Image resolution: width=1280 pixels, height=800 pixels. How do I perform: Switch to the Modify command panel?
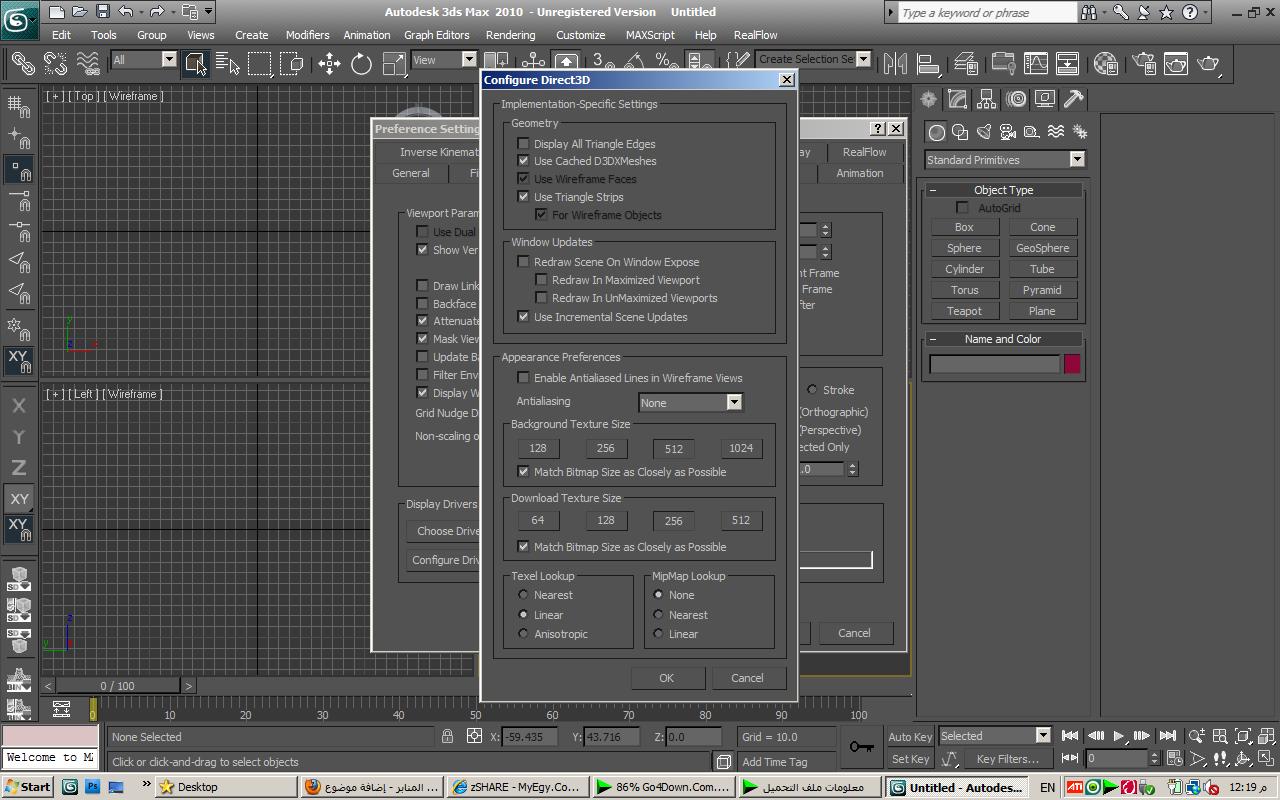(x=958, y=99)
